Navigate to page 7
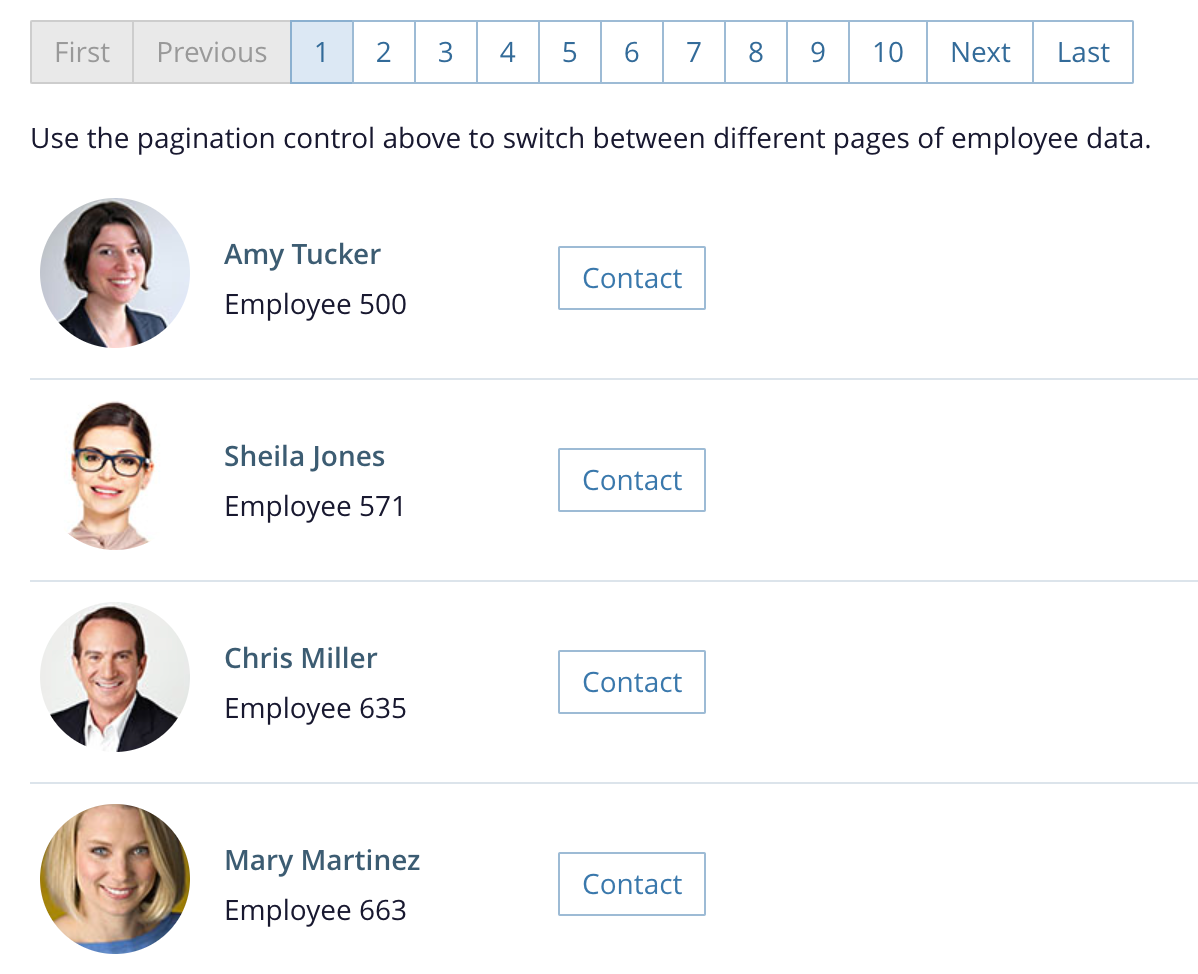Viewport: 1198px width, 974px height. tap(694, 52)
